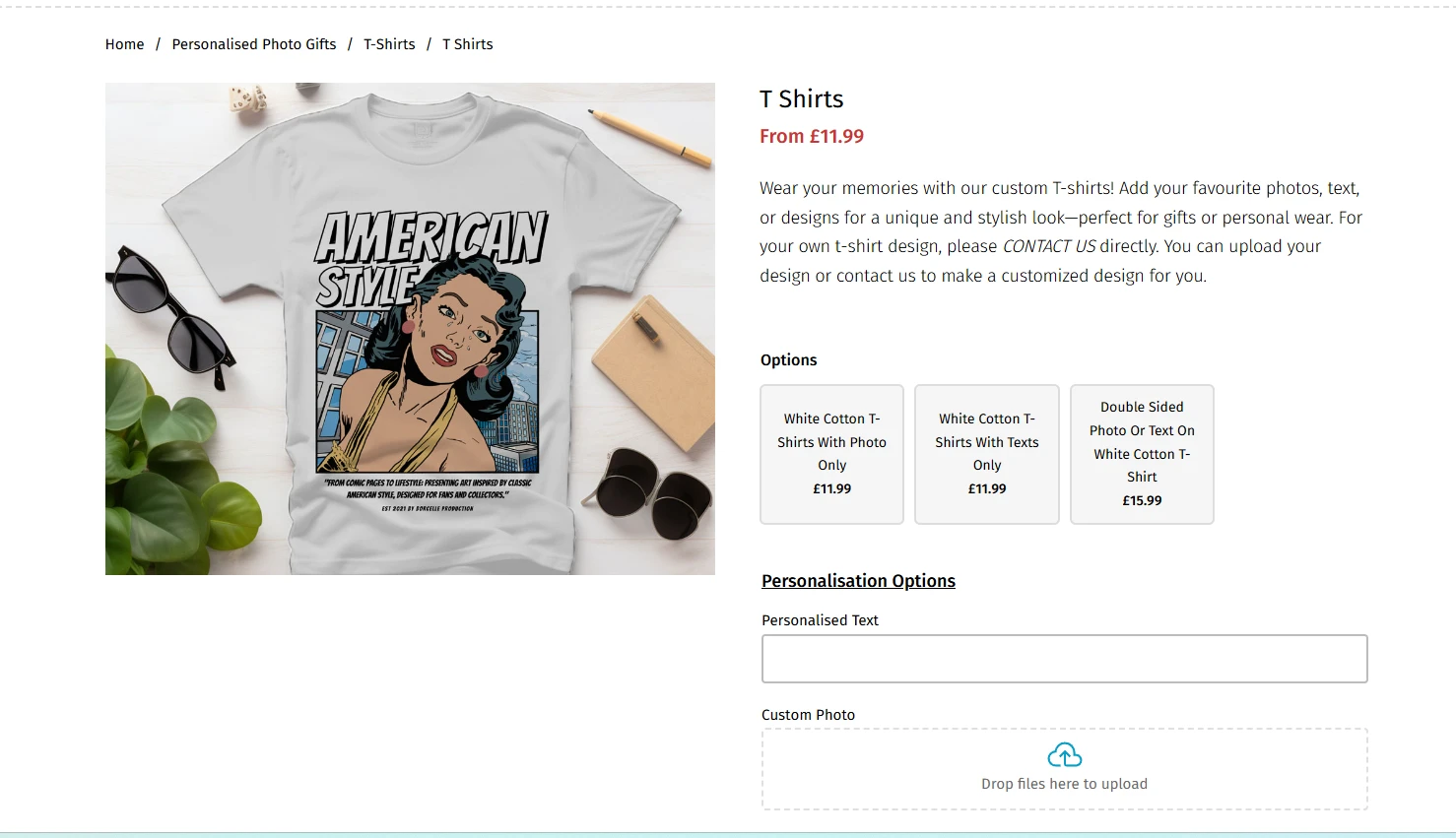The image size is (1456, 838).
Task: Go to the Home breadcrumb link
Action: click(x=124, y=44)
